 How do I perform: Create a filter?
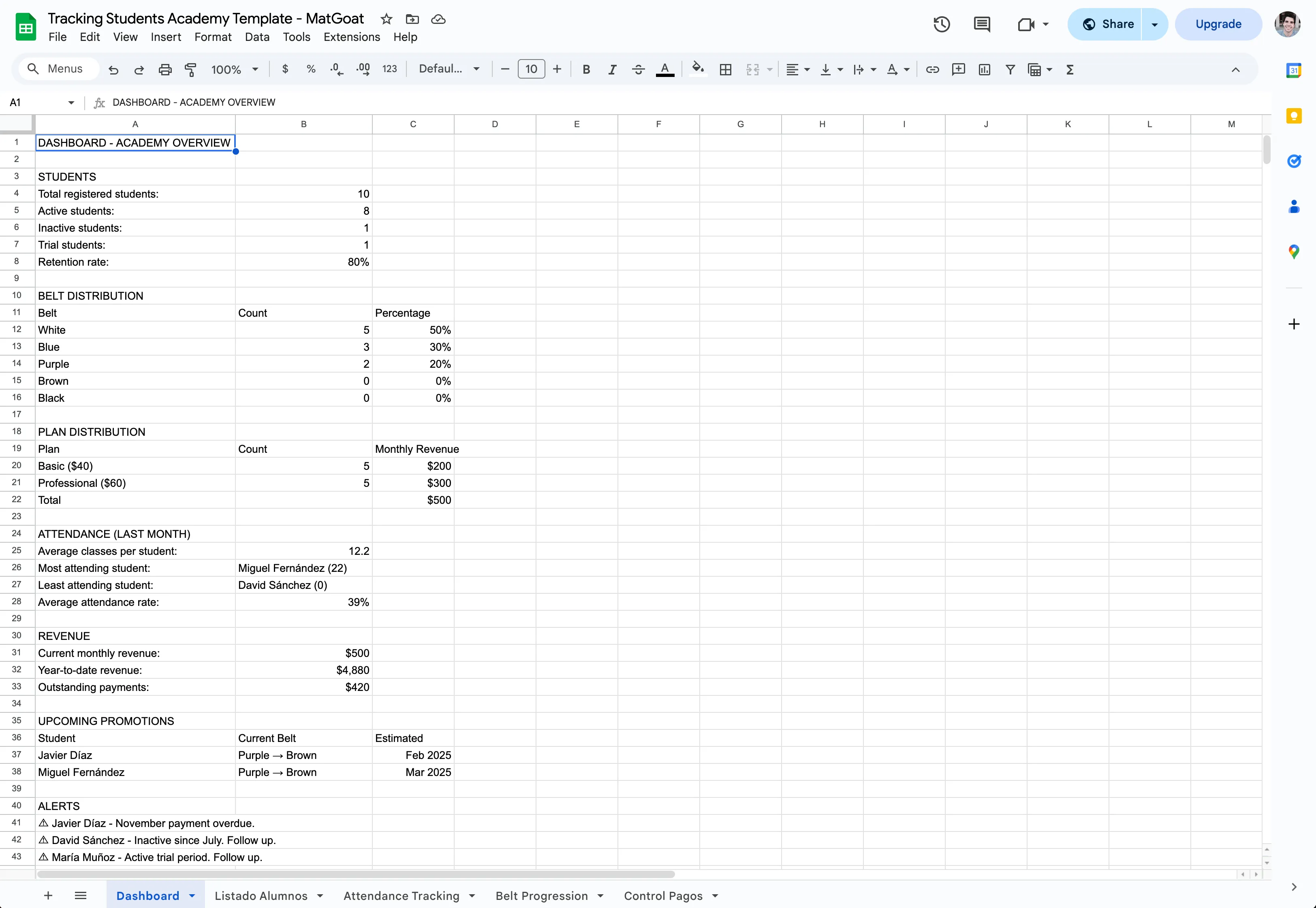(x=1010, y=69)
